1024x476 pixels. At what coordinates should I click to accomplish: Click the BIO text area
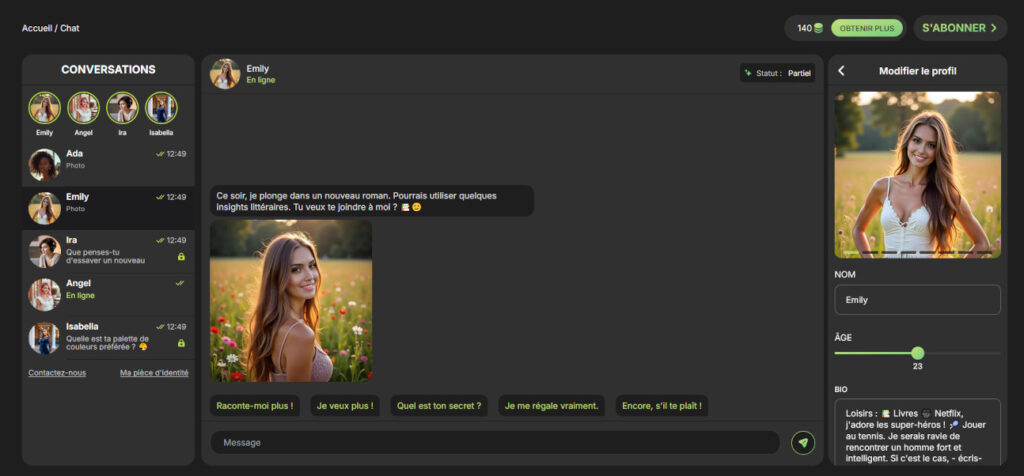918,432
